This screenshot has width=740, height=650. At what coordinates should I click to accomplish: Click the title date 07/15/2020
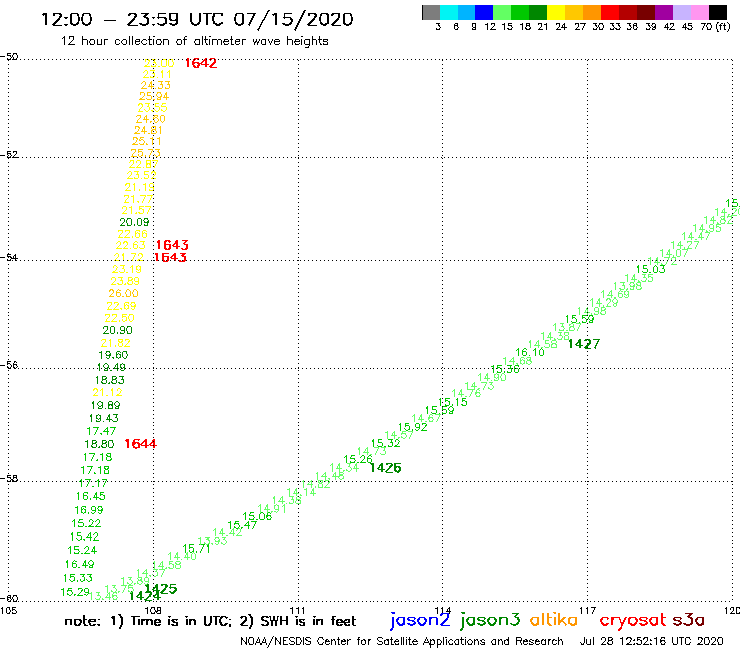[293, 20]
